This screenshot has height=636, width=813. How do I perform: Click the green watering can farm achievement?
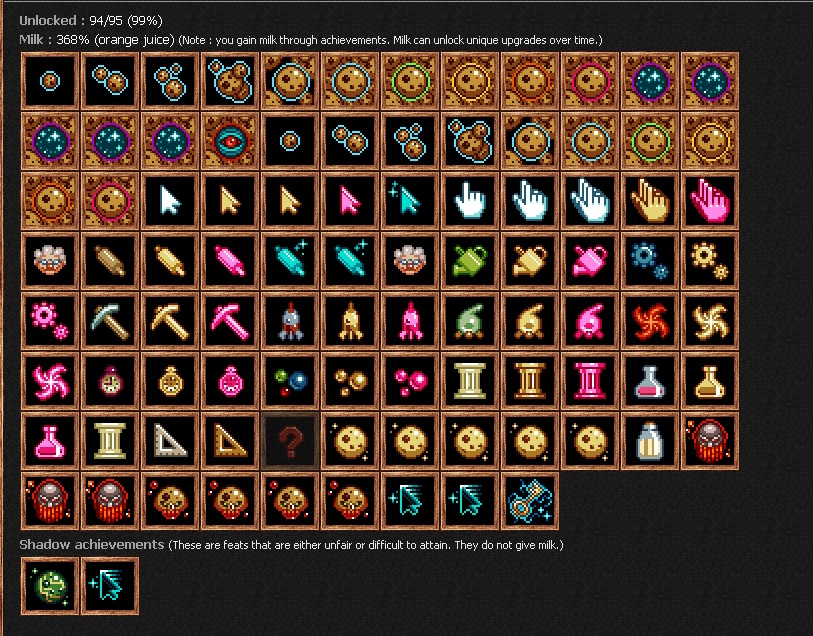470,261
